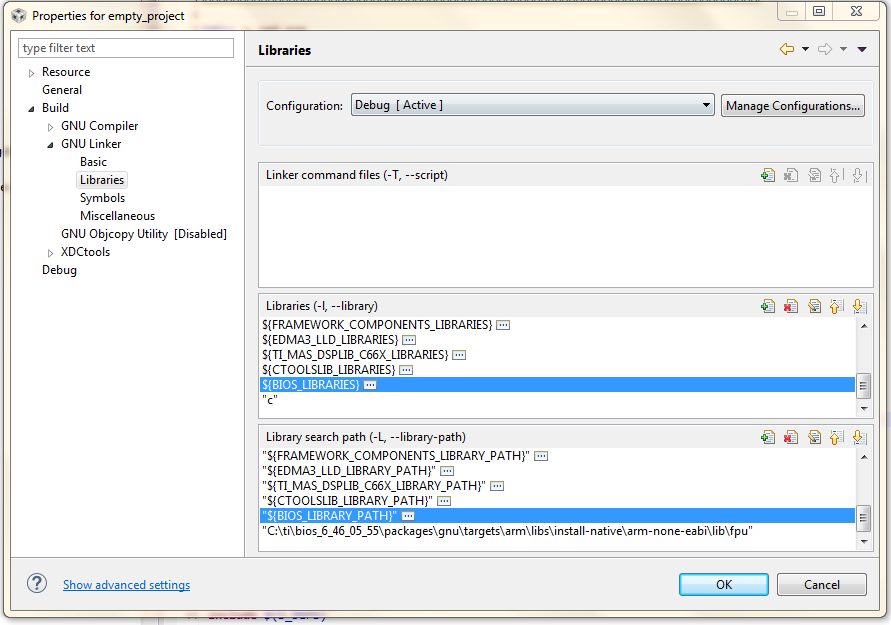The image size is (891, 625).
Task: Move selected library entry down
Action: click(860, 306)
